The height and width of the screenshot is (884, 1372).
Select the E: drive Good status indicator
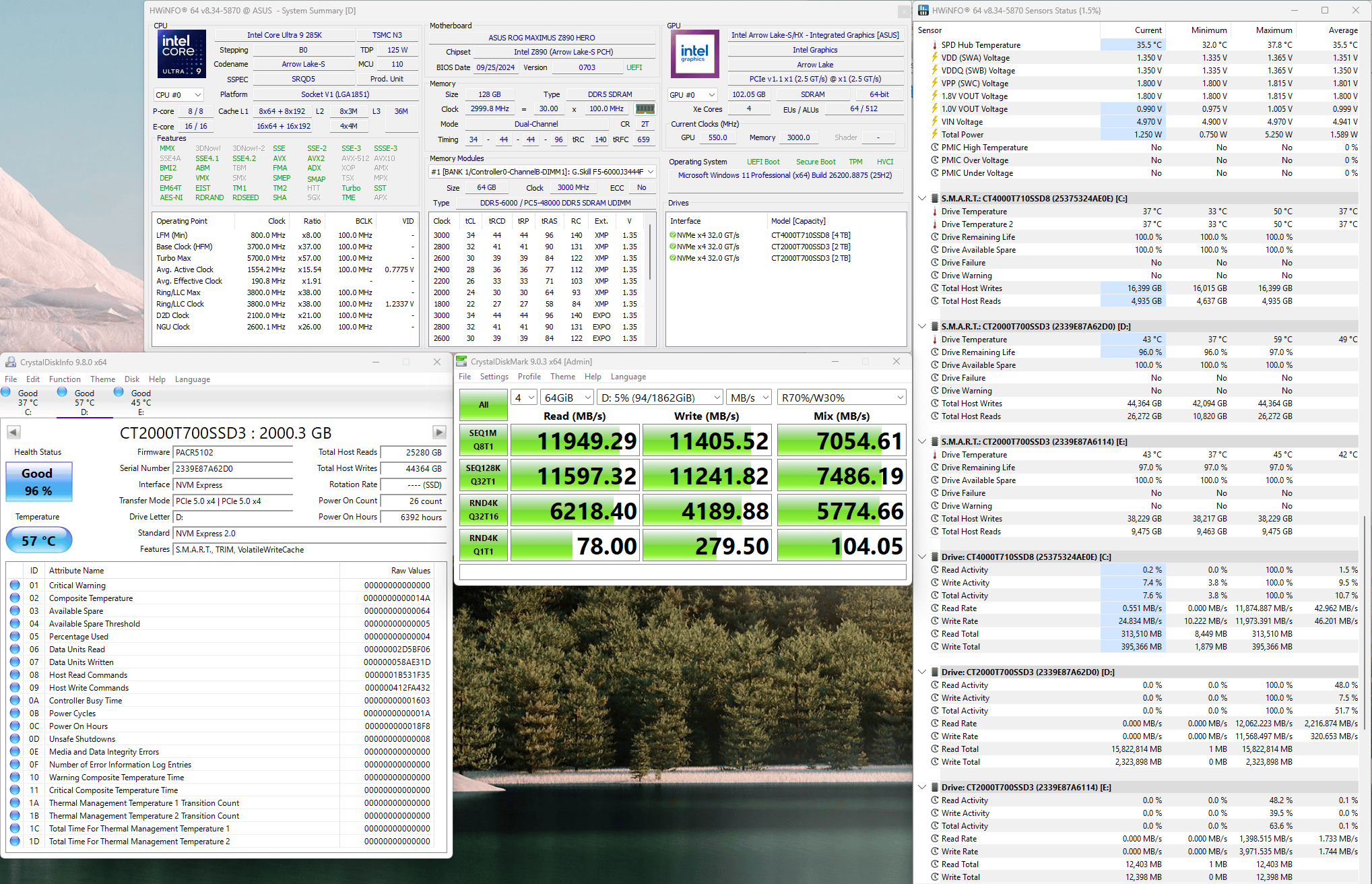coord(119,392)
